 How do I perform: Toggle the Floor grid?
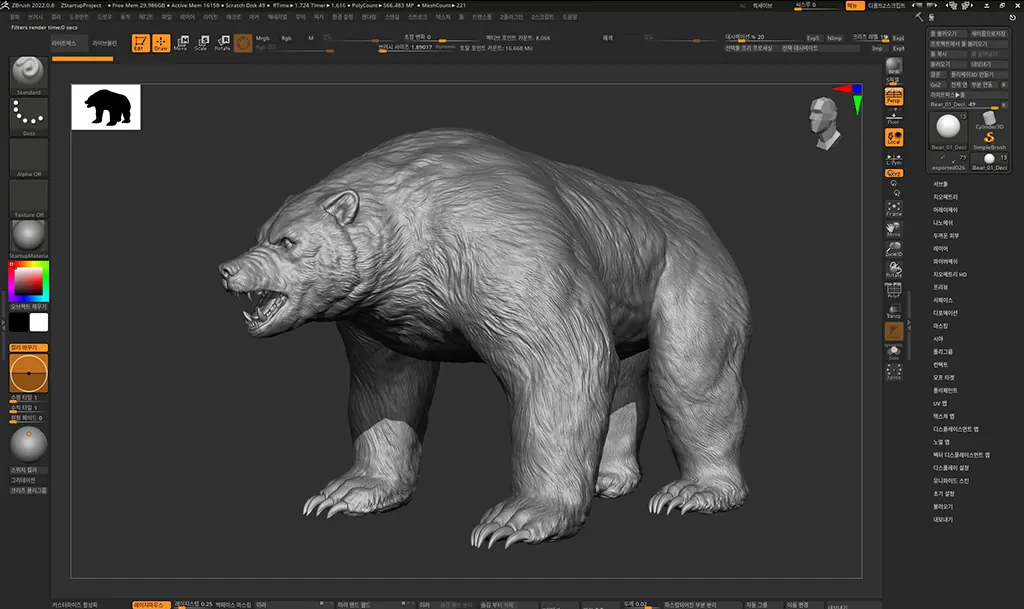pos(894,117)
